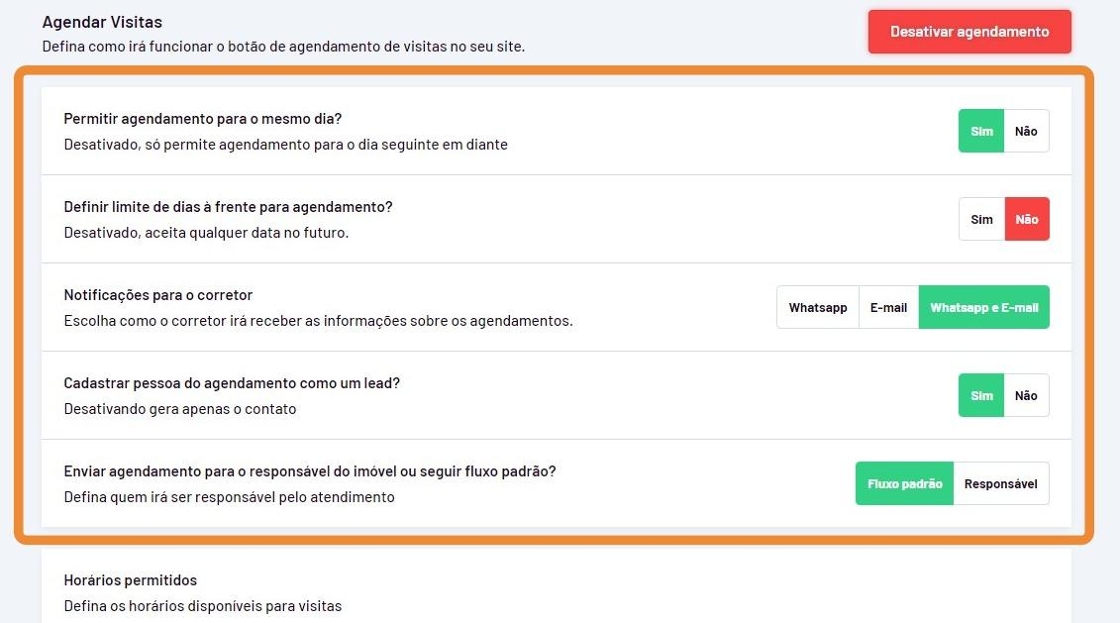Choose the Fluxo padrão option
Viewport: 1120px width, 623px height.
coord(904,483)
